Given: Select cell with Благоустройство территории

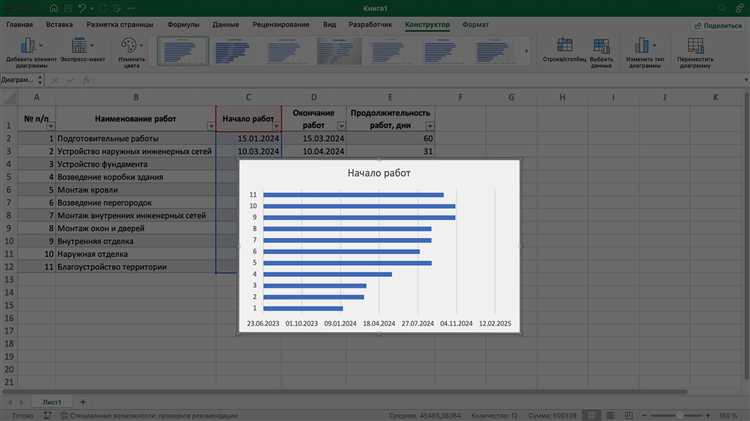Looking at the screenshot, I should click(135, 267).
